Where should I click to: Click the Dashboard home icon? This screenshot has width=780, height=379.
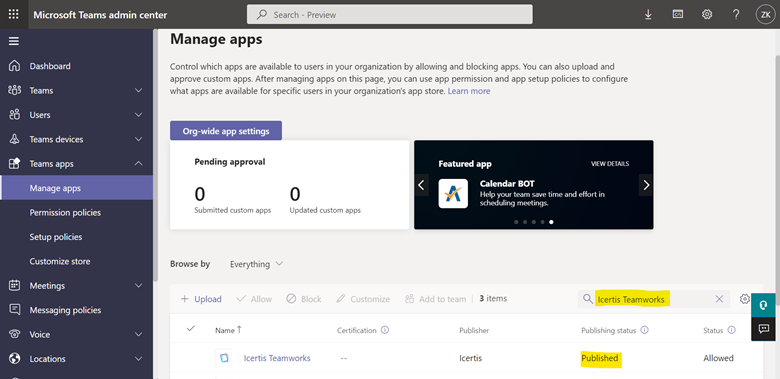[15, 66]
